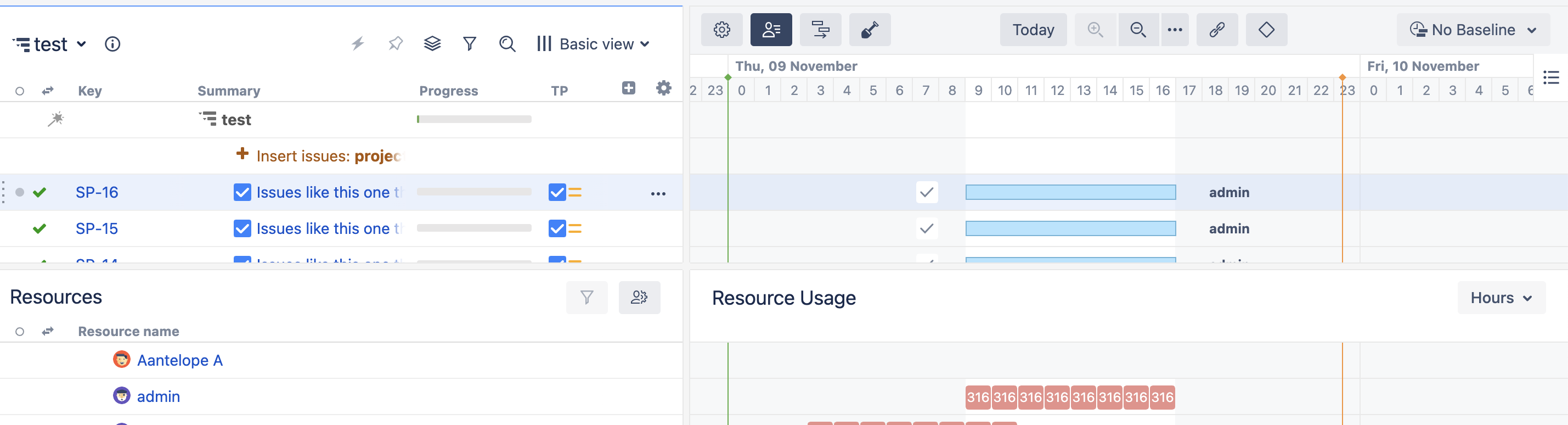This screenshot has height=425, width=1568.
Task: Open the Hours unit dropdown
Action: (x=1501, y=298)
